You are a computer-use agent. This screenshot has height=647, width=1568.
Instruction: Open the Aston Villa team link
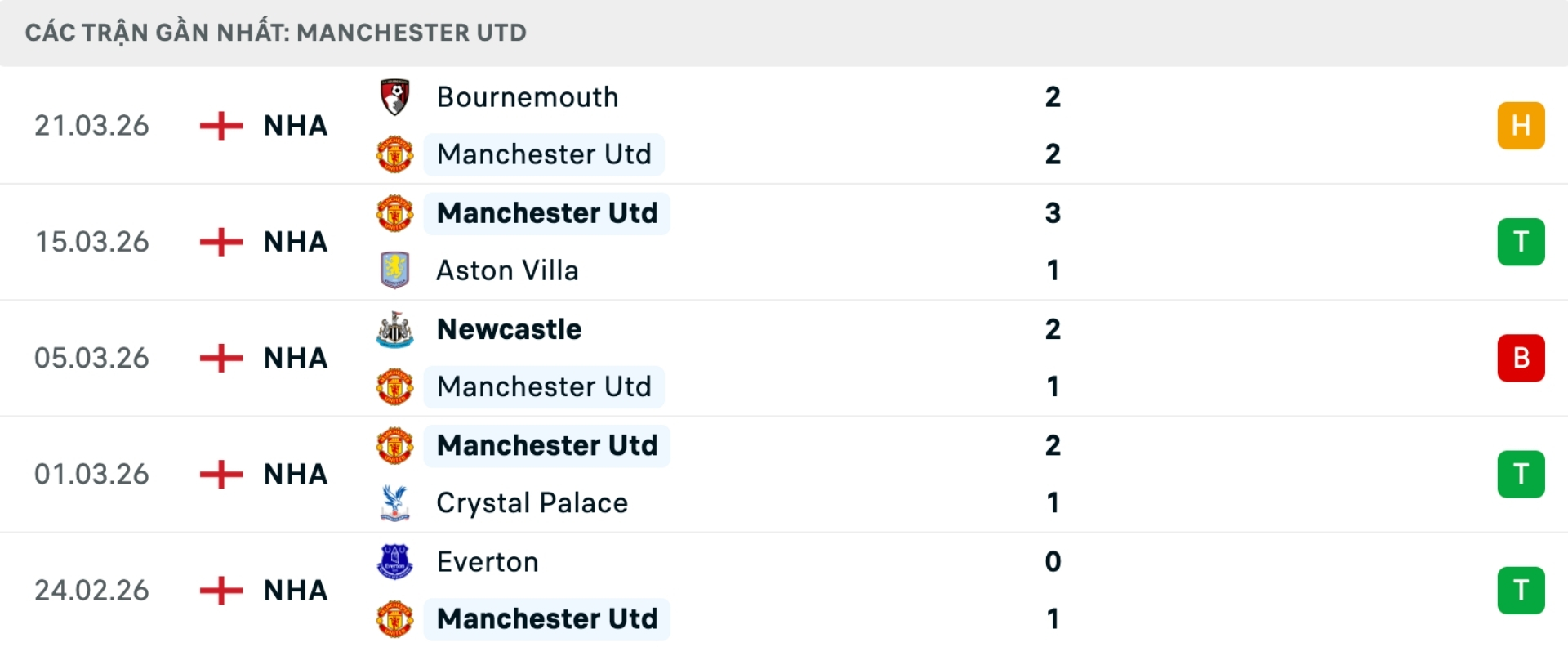tap(507, 270)
